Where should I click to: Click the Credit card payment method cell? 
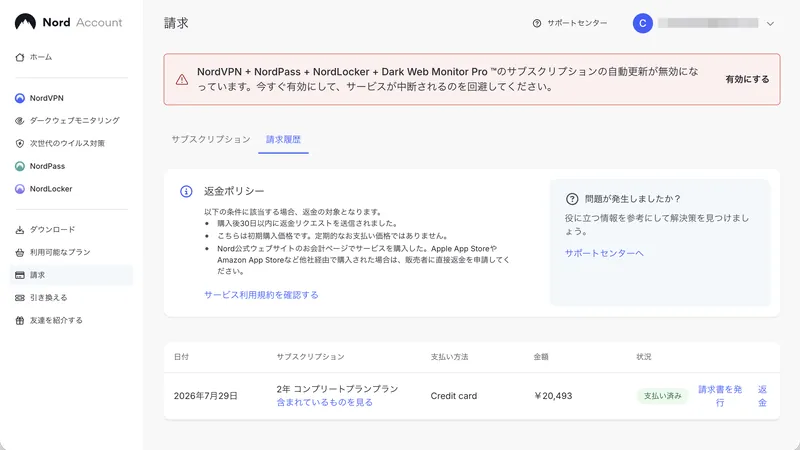pos(454,396)
